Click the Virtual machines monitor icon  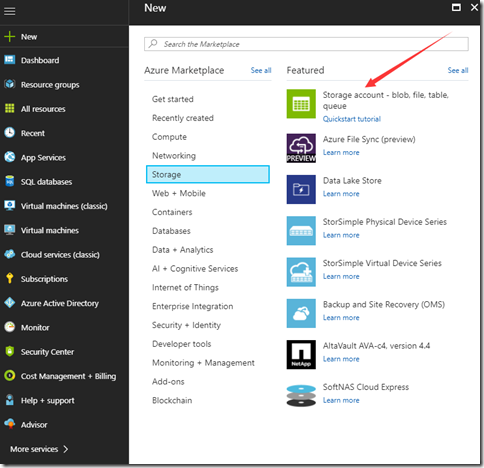click(10, 230)
